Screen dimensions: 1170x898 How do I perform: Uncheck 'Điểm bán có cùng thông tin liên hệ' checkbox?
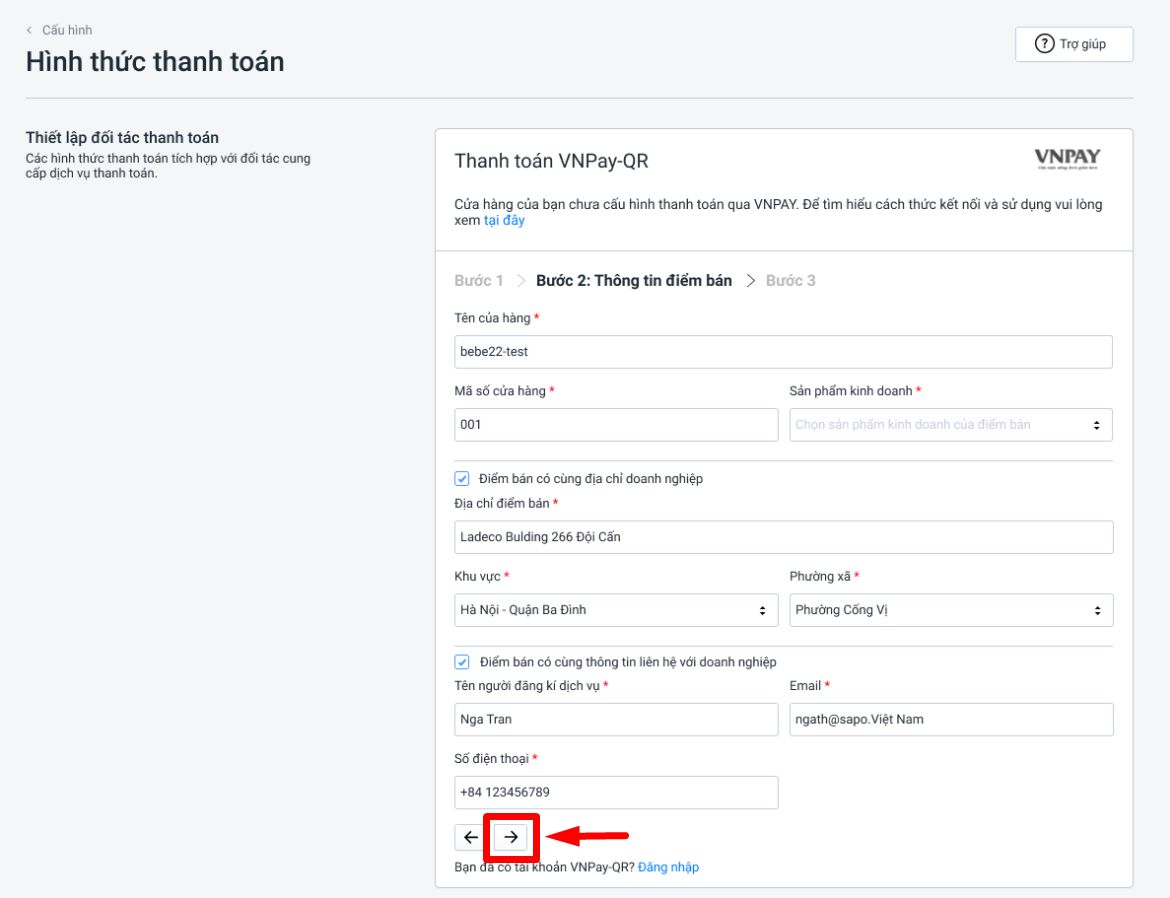point(462,662)
